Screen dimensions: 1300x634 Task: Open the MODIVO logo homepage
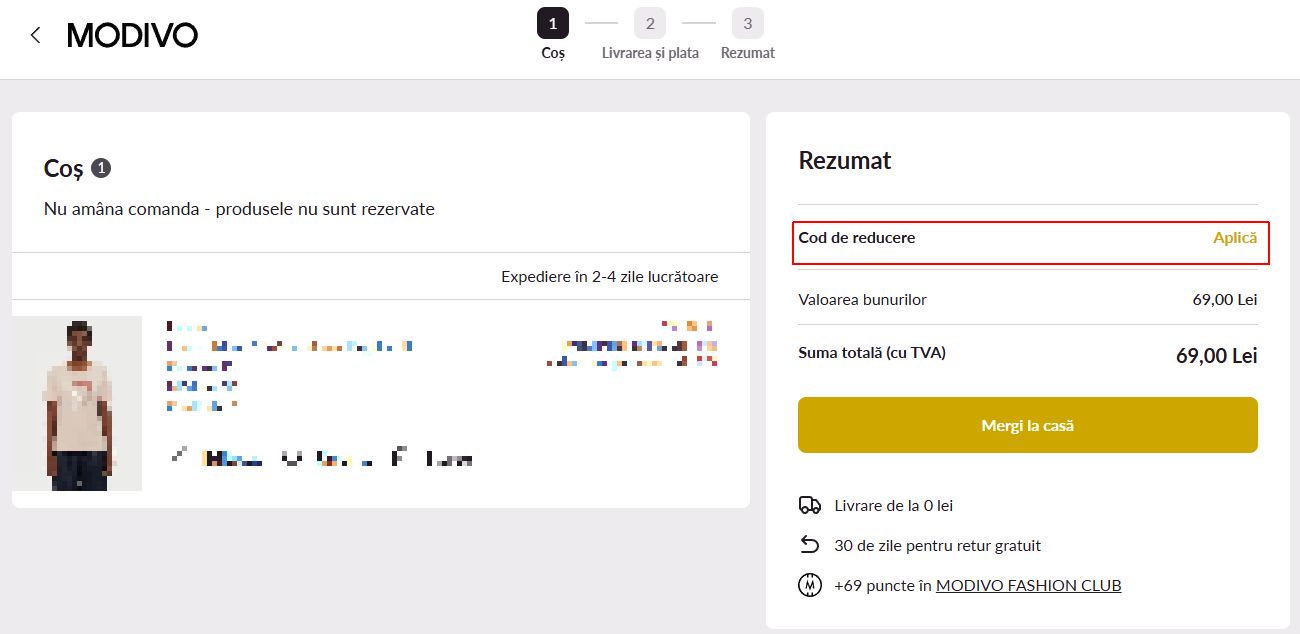tap(132, 36)
